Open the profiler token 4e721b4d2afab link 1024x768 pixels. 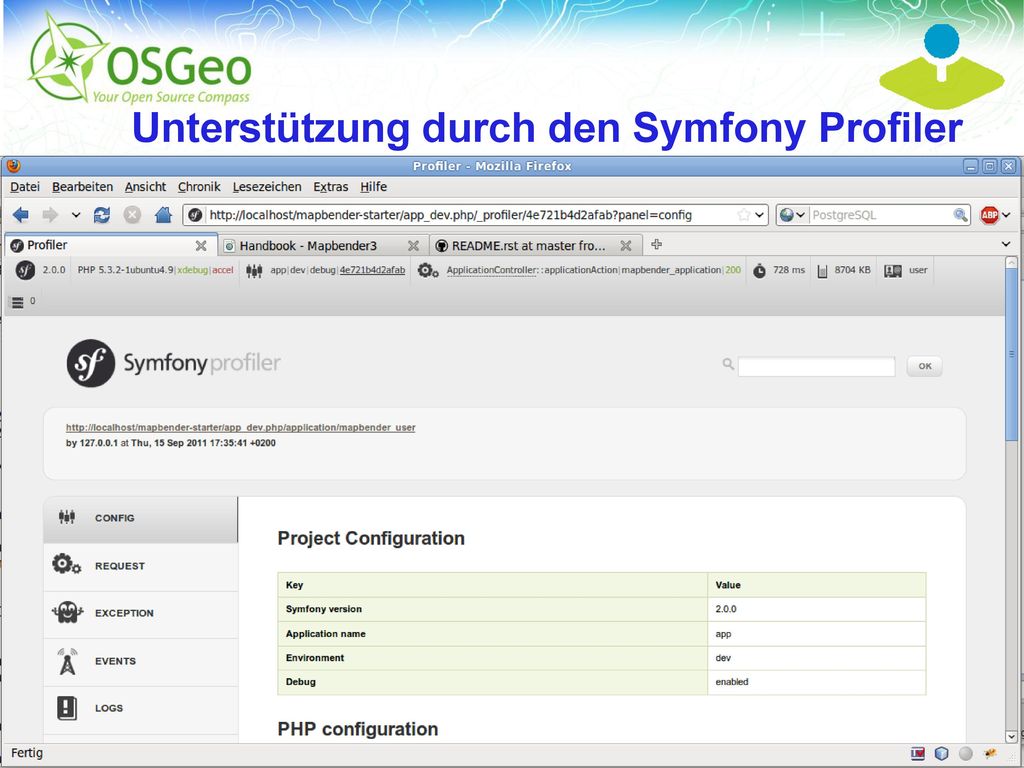coord(372,270)
